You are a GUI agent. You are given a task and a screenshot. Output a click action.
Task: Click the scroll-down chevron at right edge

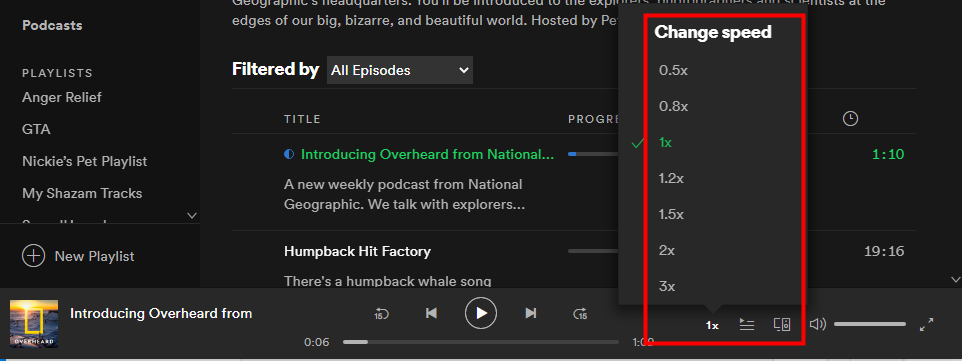click(x=955, y=279)
